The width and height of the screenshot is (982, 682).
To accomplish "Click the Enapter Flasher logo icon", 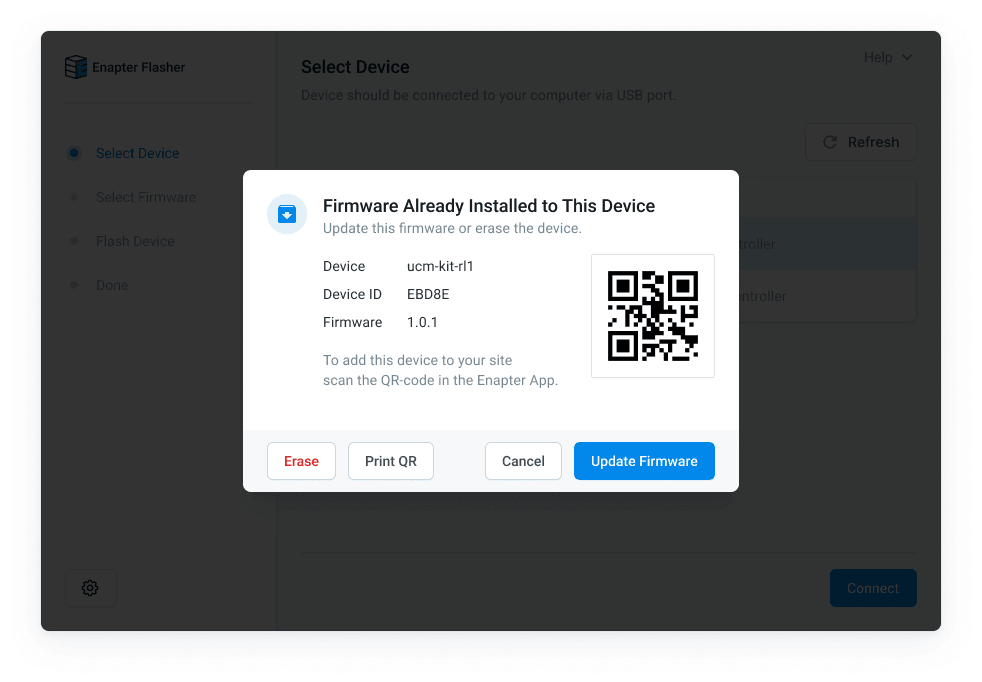I will click(x=76, y=67).
